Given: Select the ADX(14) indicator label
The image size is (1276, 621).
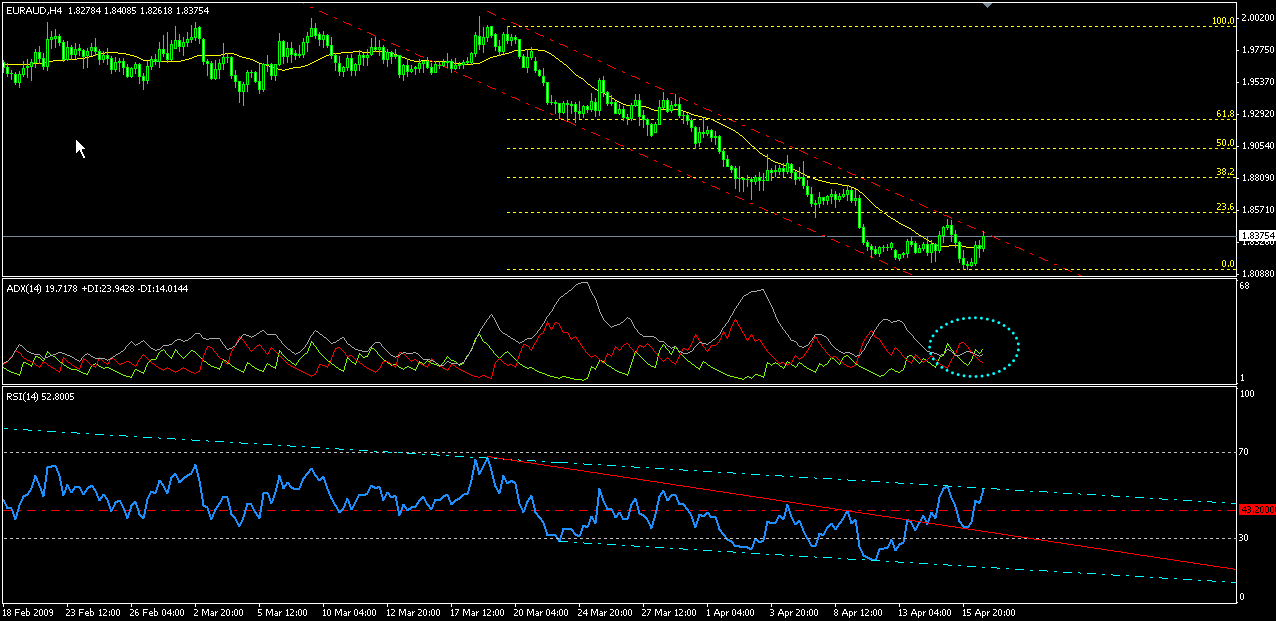Looking at the screenshot, I should 22,288.
